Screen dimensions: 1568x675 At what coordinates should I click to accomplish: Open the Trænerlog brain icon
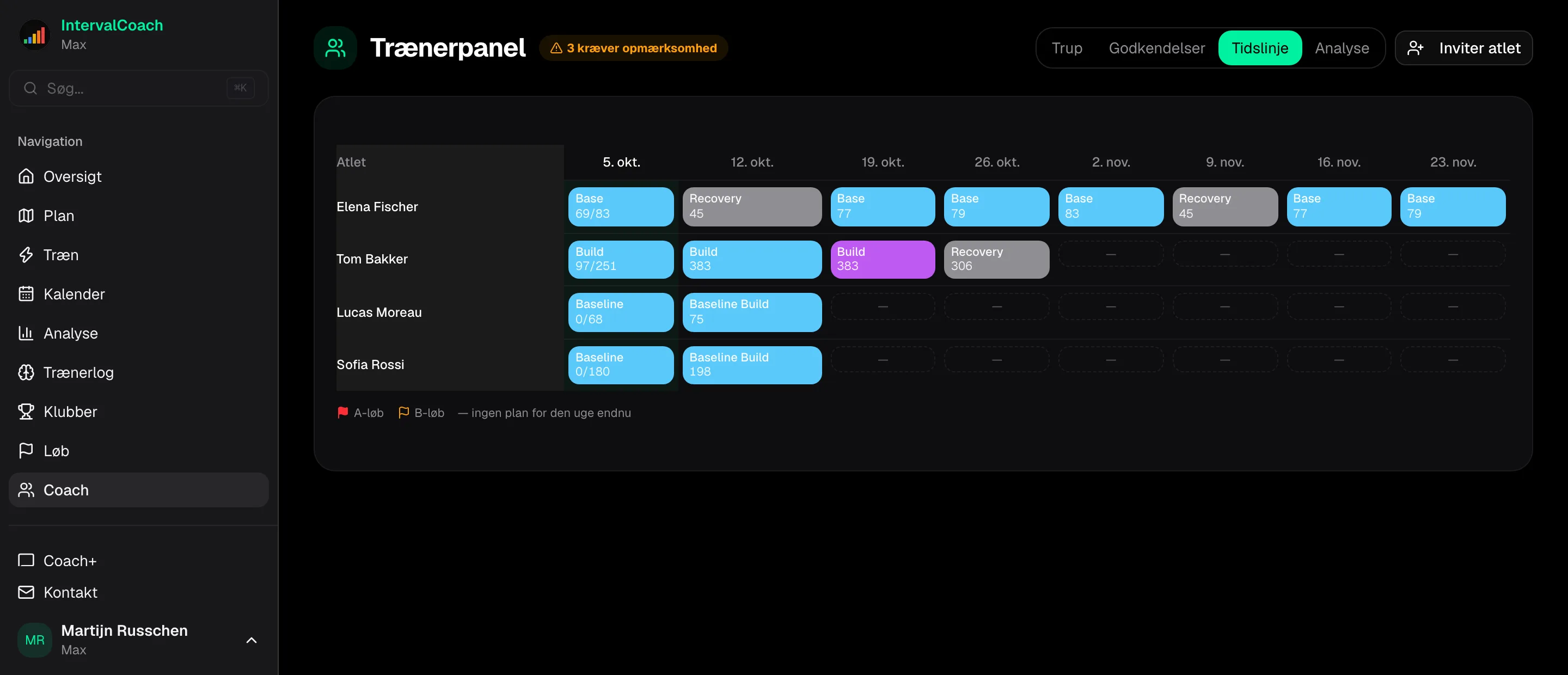[26, 372]
